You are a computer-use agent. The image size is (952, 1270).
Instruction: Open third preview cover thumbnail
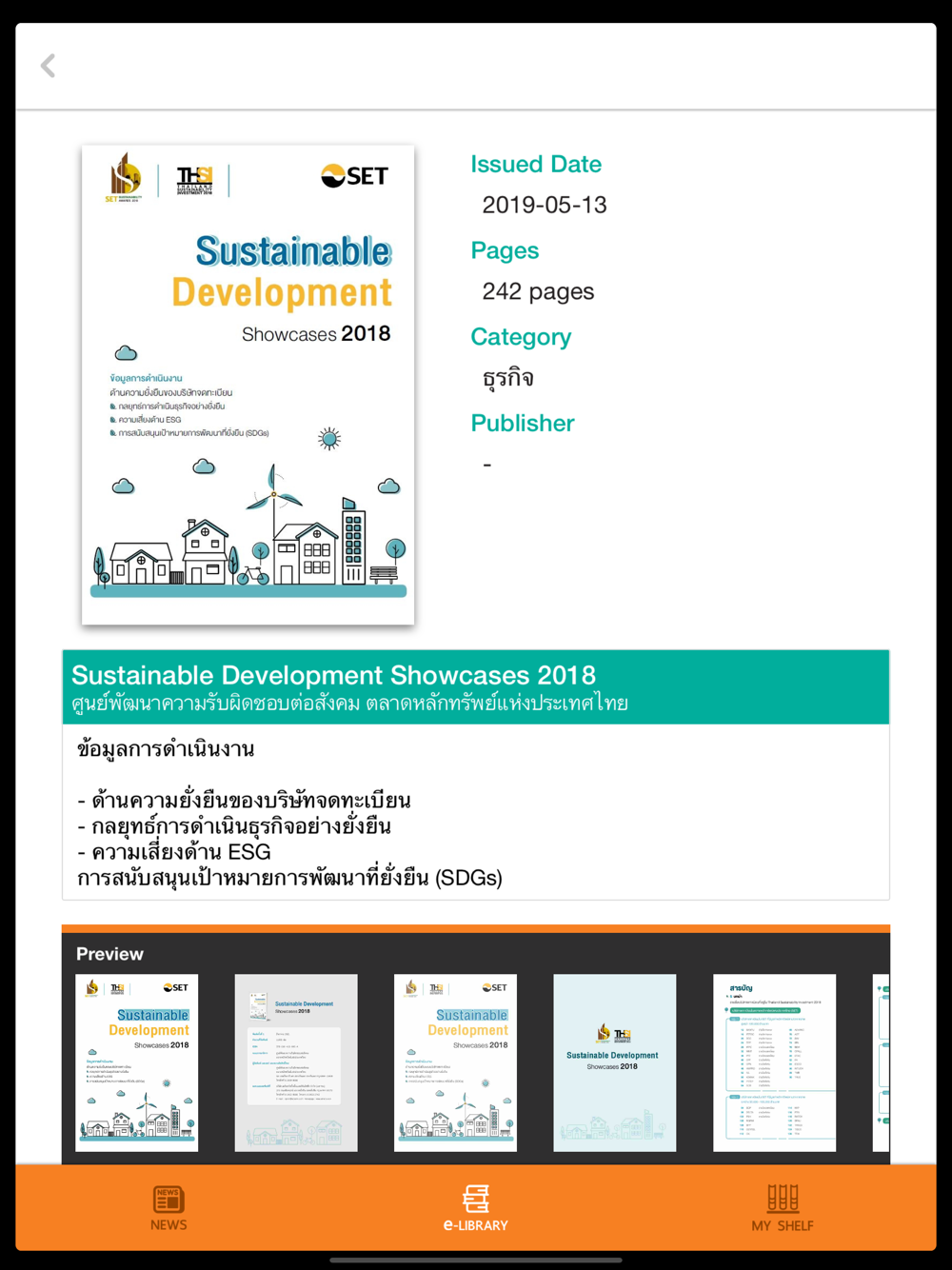point(455,1062)
